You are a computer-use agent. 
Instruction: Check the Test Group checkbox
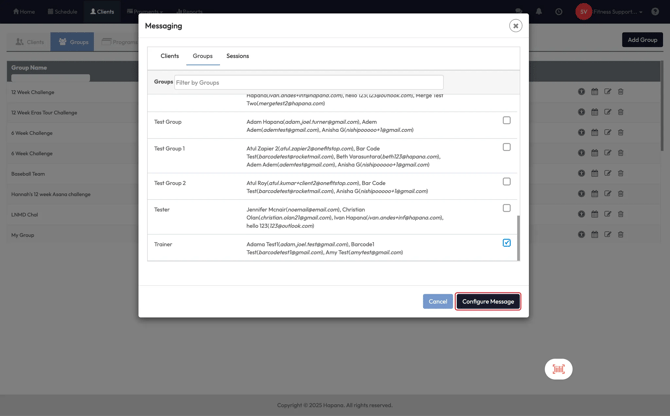click(x=506, y=121)
